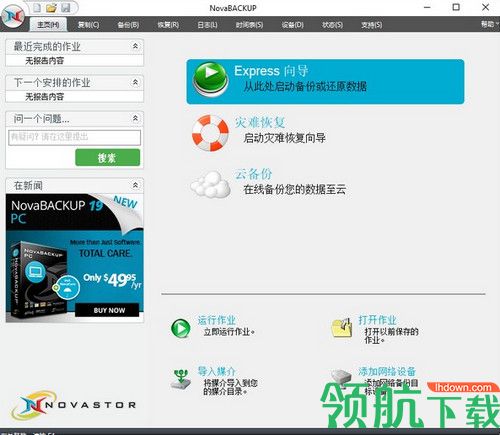Click the NovaStor logo at the bottom left
This screenshot has height=435, width=500.
point(73,405)
